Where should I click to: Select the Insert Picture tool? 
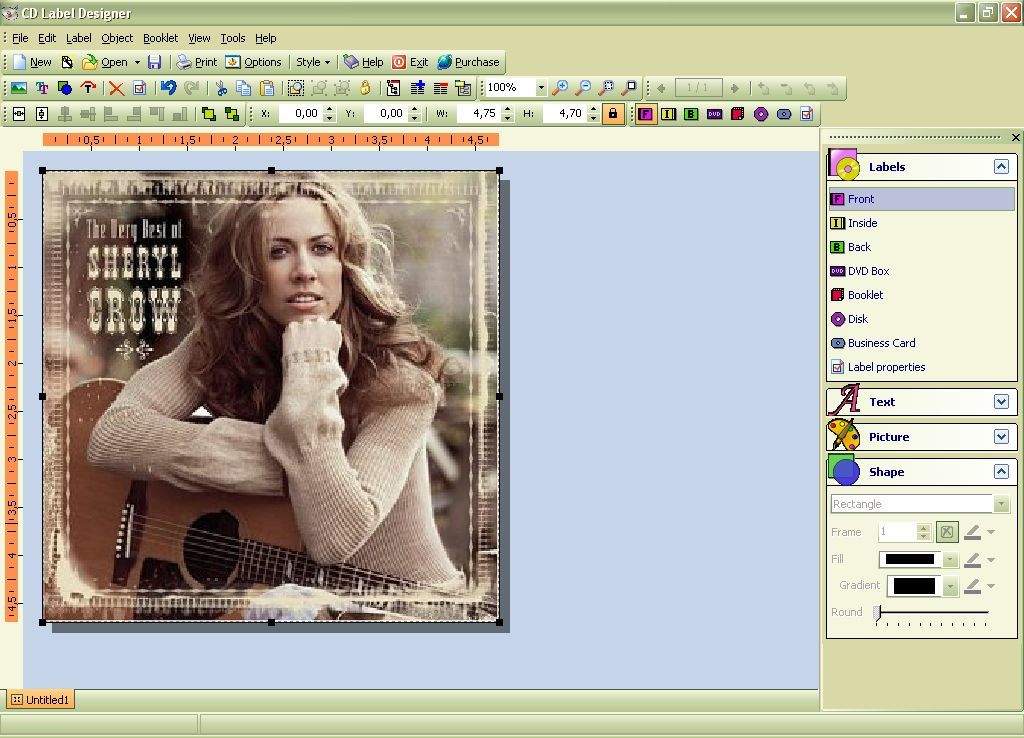(x=20, y=88)
